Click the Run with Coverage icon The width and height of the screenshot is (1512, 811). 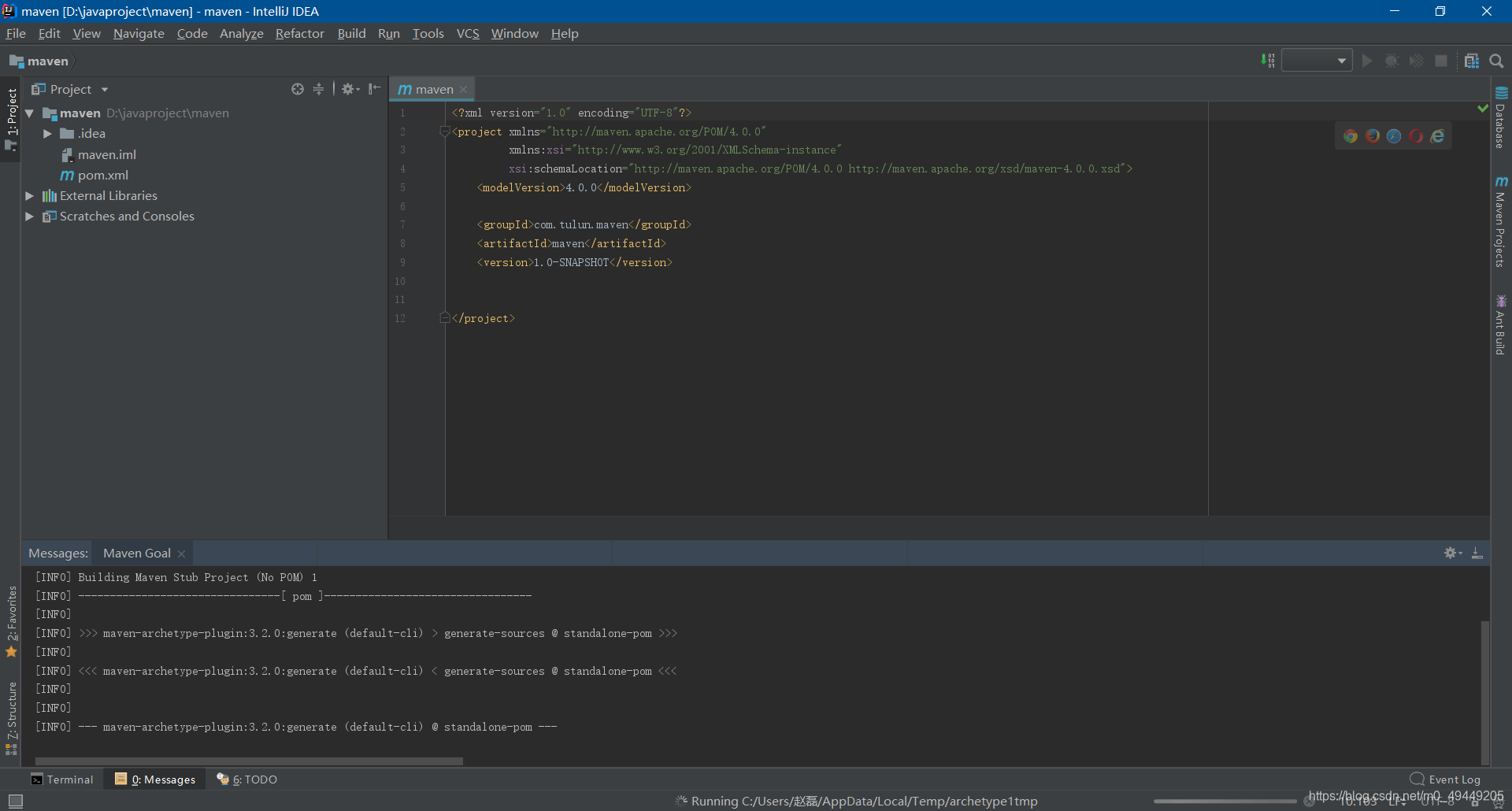pos(1416,61)
